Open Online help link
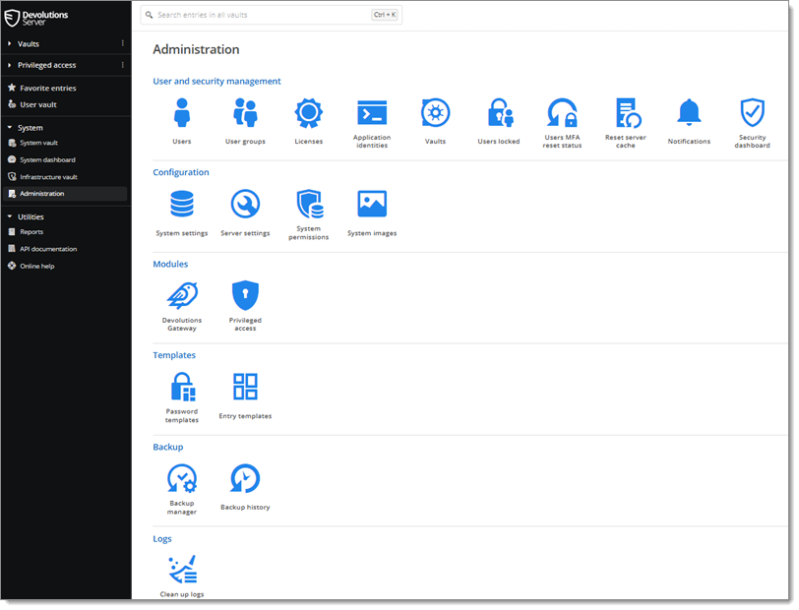This screenshot has height=610, width=799. coord(31,266)
